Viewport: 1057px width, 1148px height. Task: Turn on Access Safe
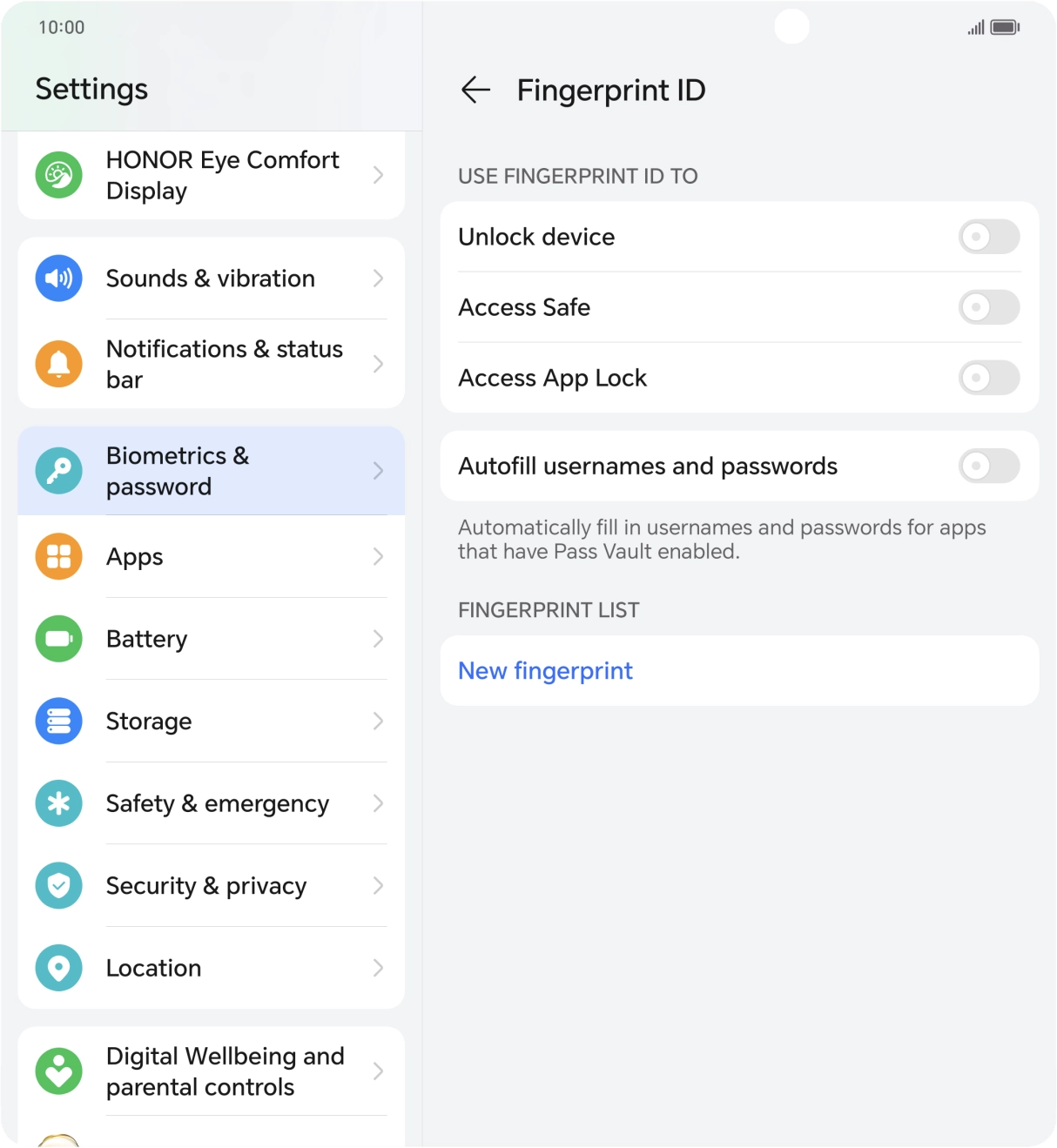(988, 307)
